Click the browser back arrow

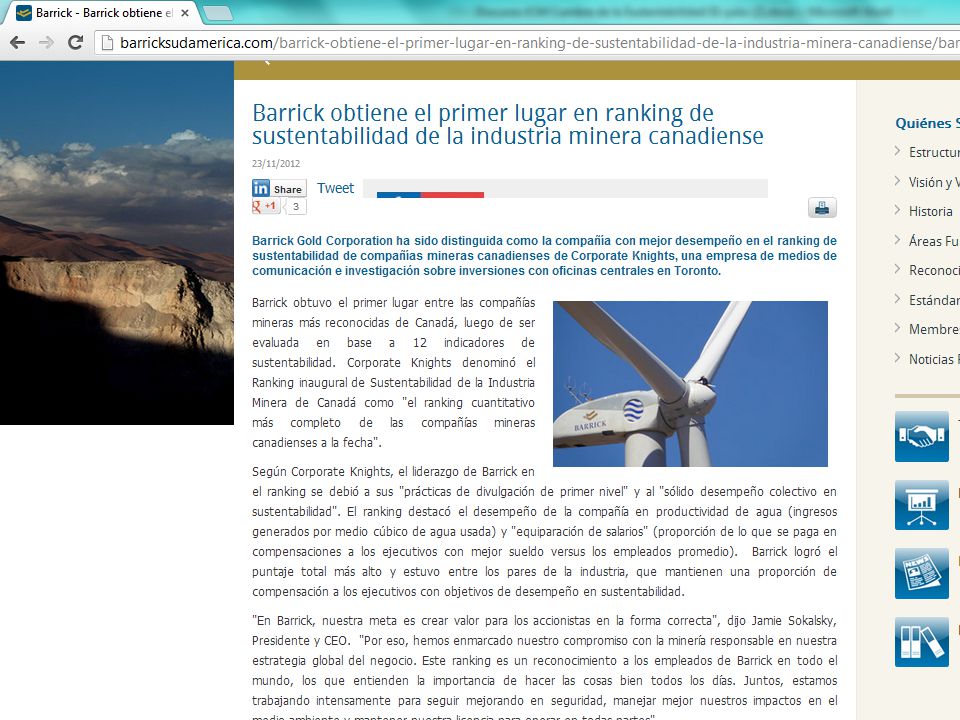click(x=18, y=43)
